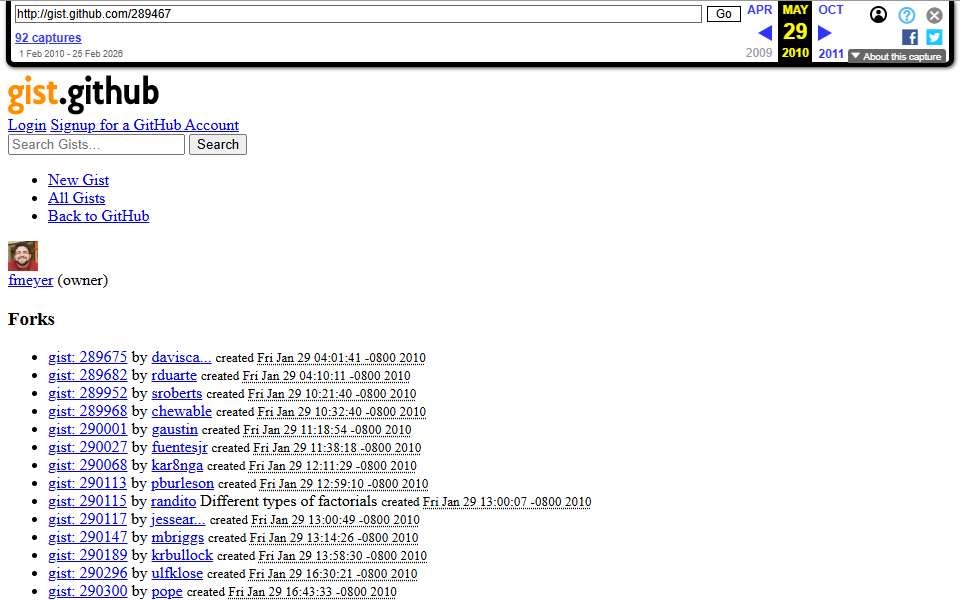Screen dimensions: 960x600
Task: Open gist: 289968 link
Action: click(x=88, y=411)
